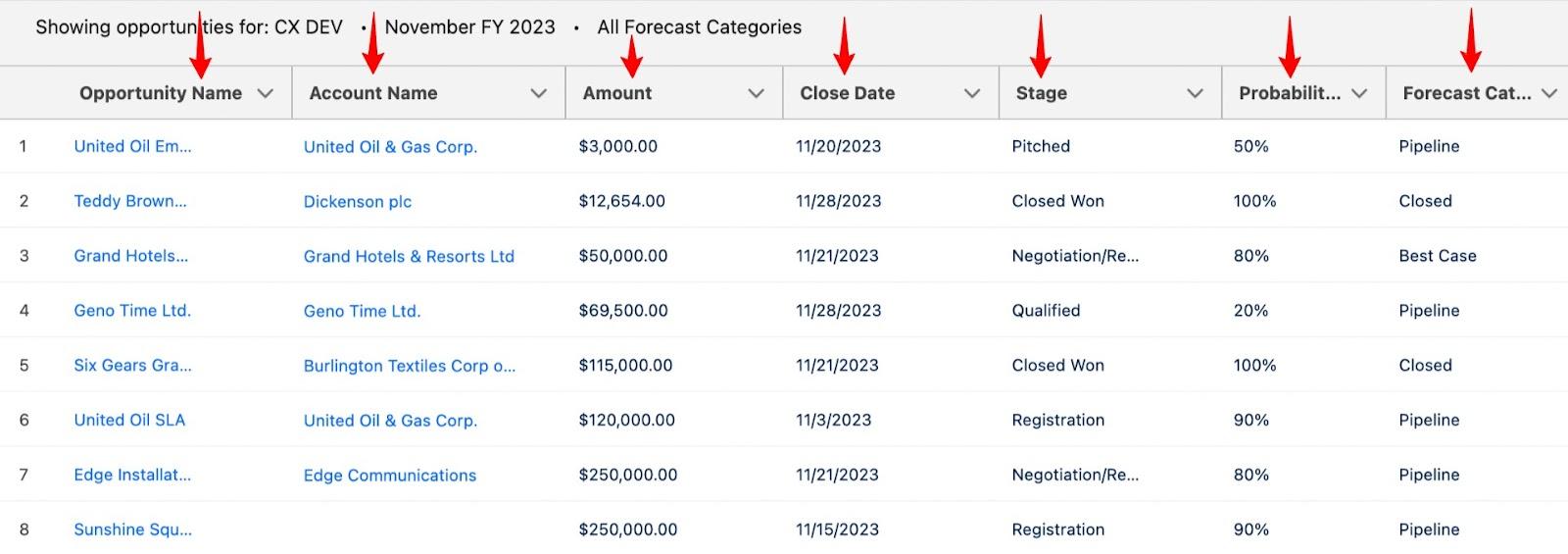The width and height of the screenshot is (1568, 554).
Task: Open the United Oil SLA opportunity
Action: [129, 420]
